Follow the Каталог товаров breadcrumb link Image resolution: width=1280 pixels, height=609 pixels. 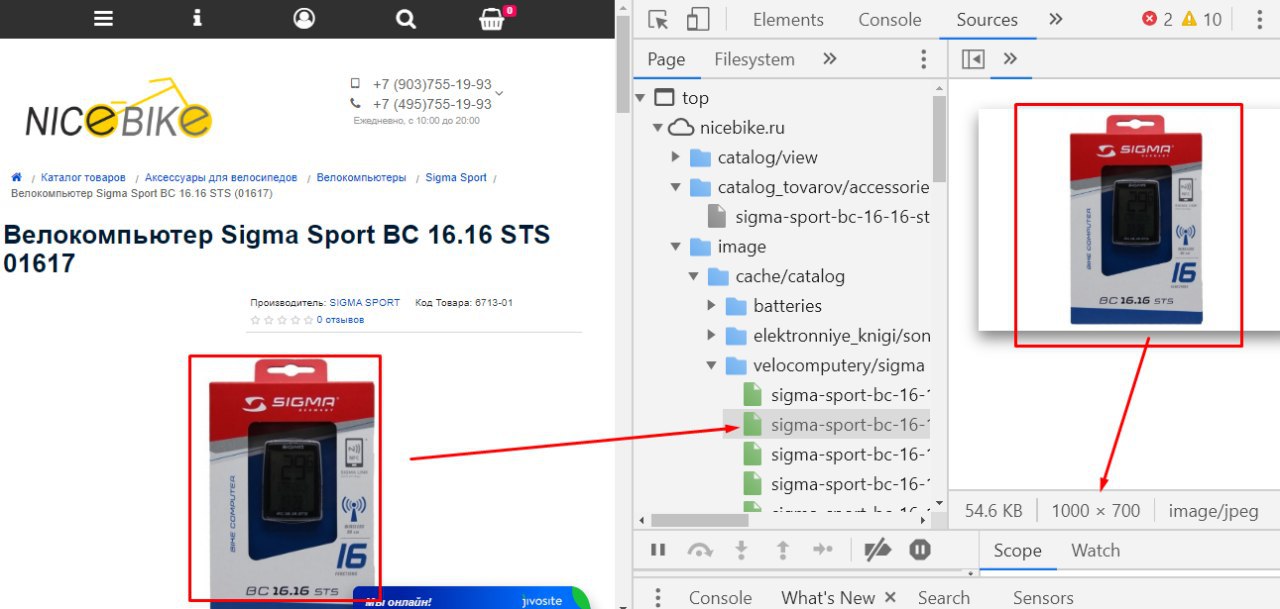pos(83,177)
